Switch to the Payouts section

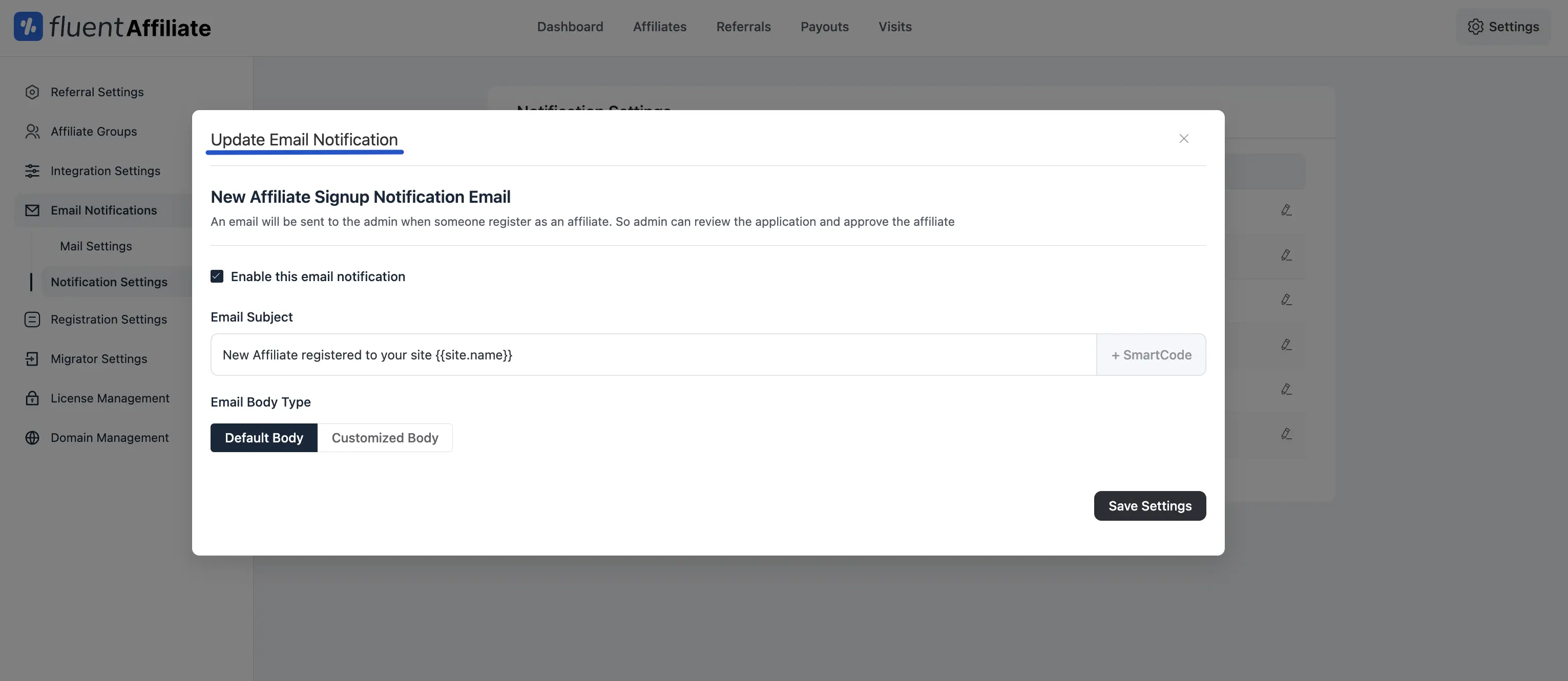pyautogui.click(x=824, y=26)
